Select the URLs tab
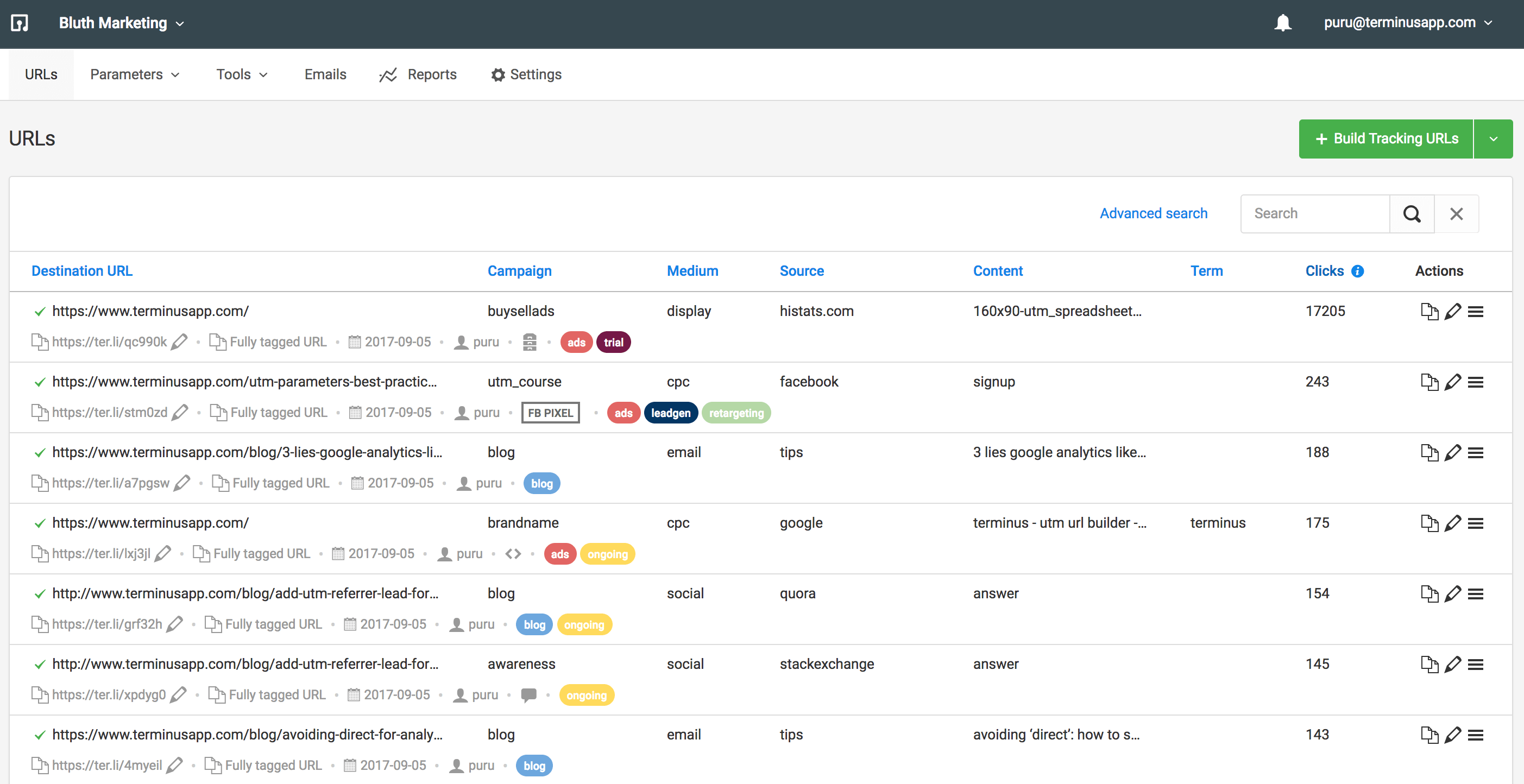1524x784 pixels. (x=41, y=74)
